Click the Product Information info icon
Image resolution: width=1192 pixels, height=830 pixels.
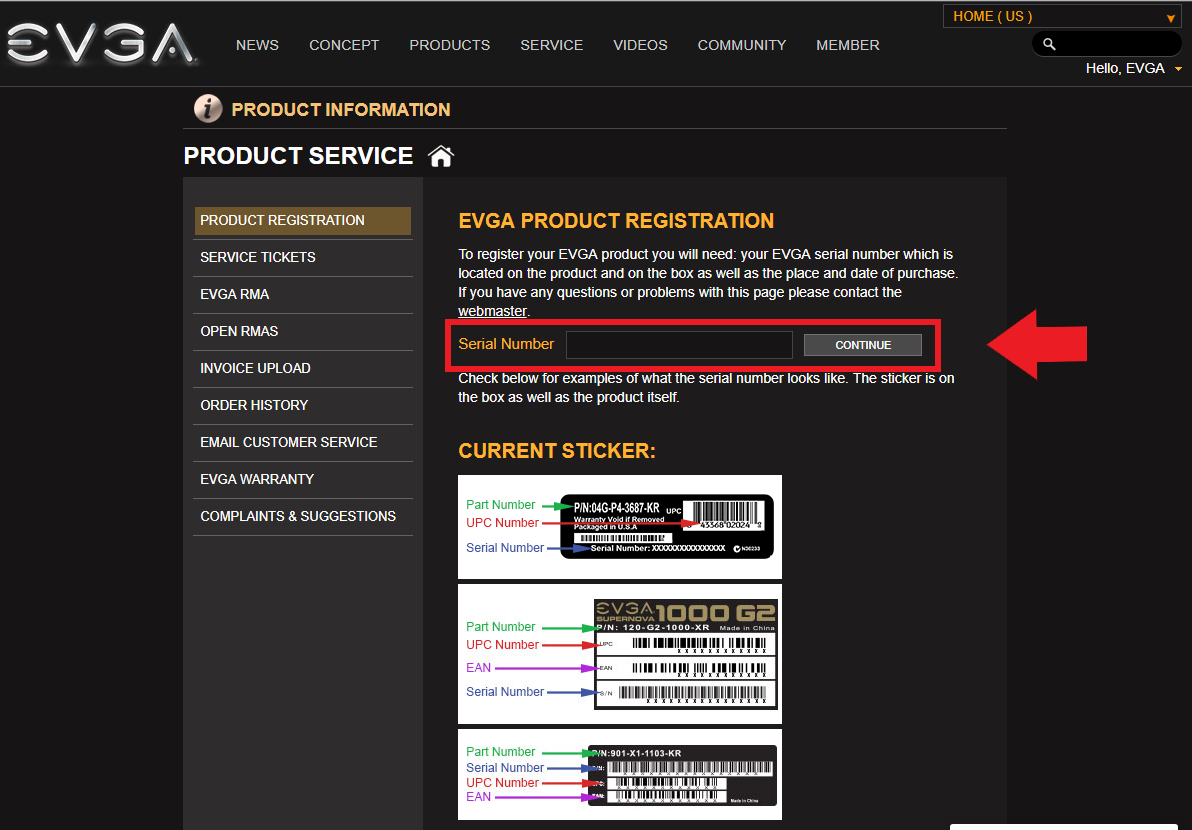click(x=208, y=109)
